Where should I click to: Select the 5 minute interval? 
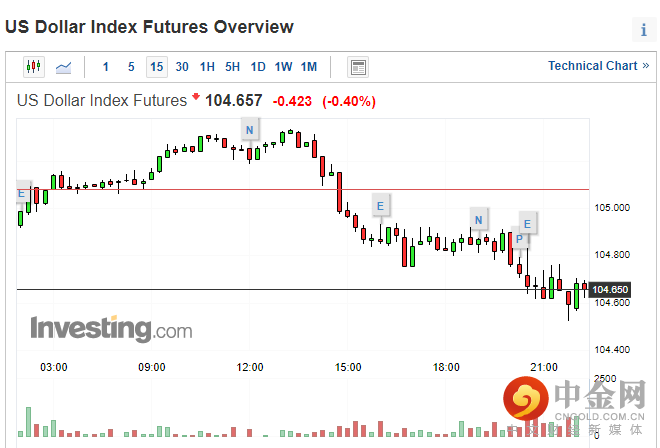coord(131,67)
